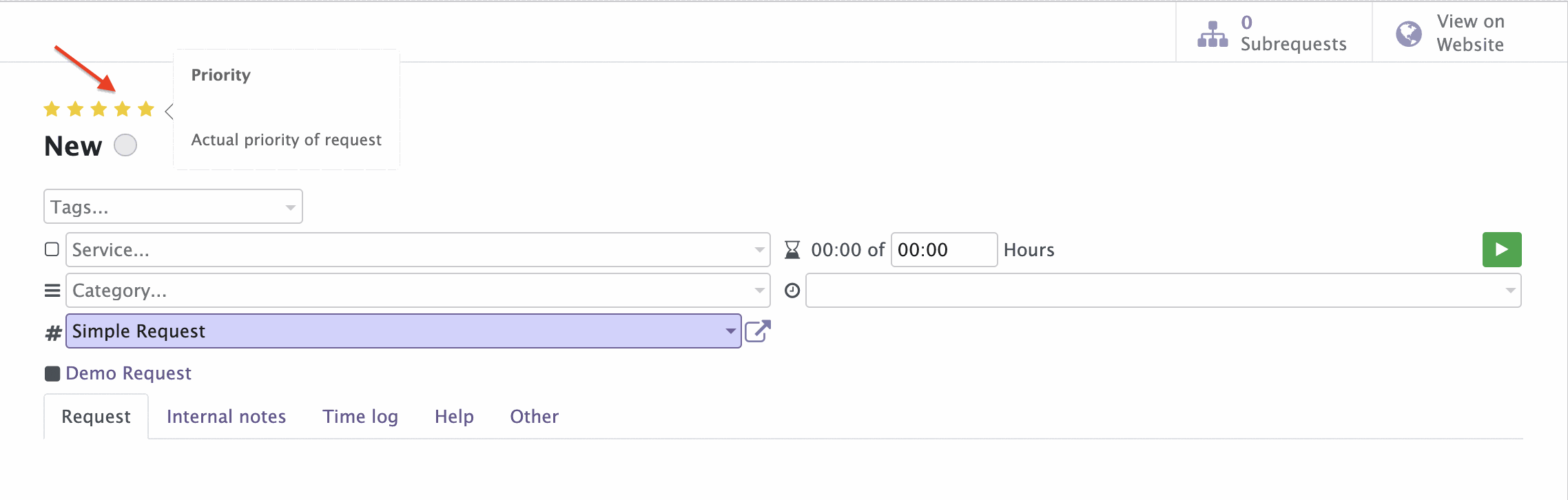The width and height of the screenshot is (1568, 500).
Task: Open the Time log tab
Action: (360, 417)
